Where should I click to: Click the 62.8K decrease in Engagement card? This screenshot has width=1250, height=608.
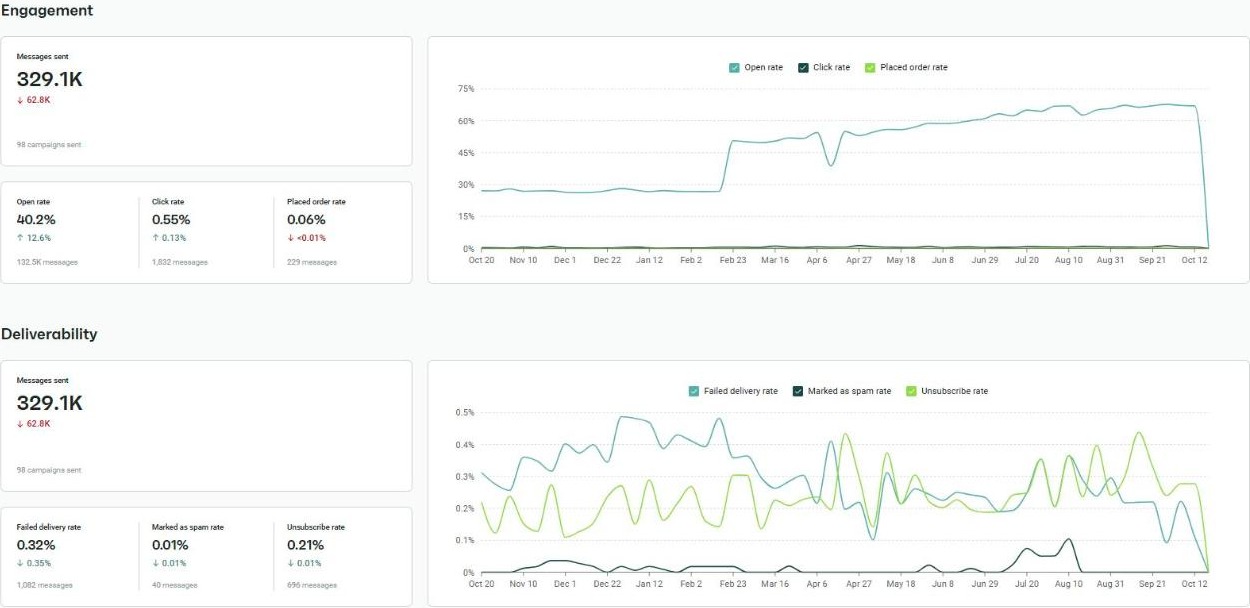point(34,100)
